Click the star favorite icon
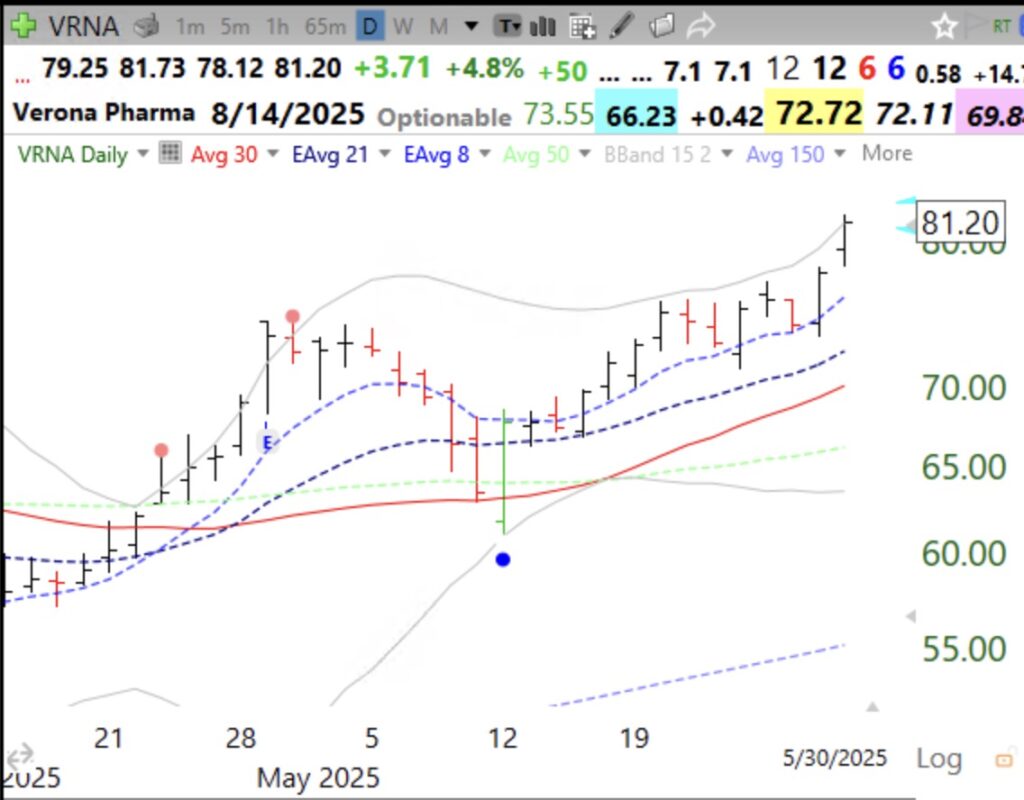1024x800 pixels. pos(944,27)
